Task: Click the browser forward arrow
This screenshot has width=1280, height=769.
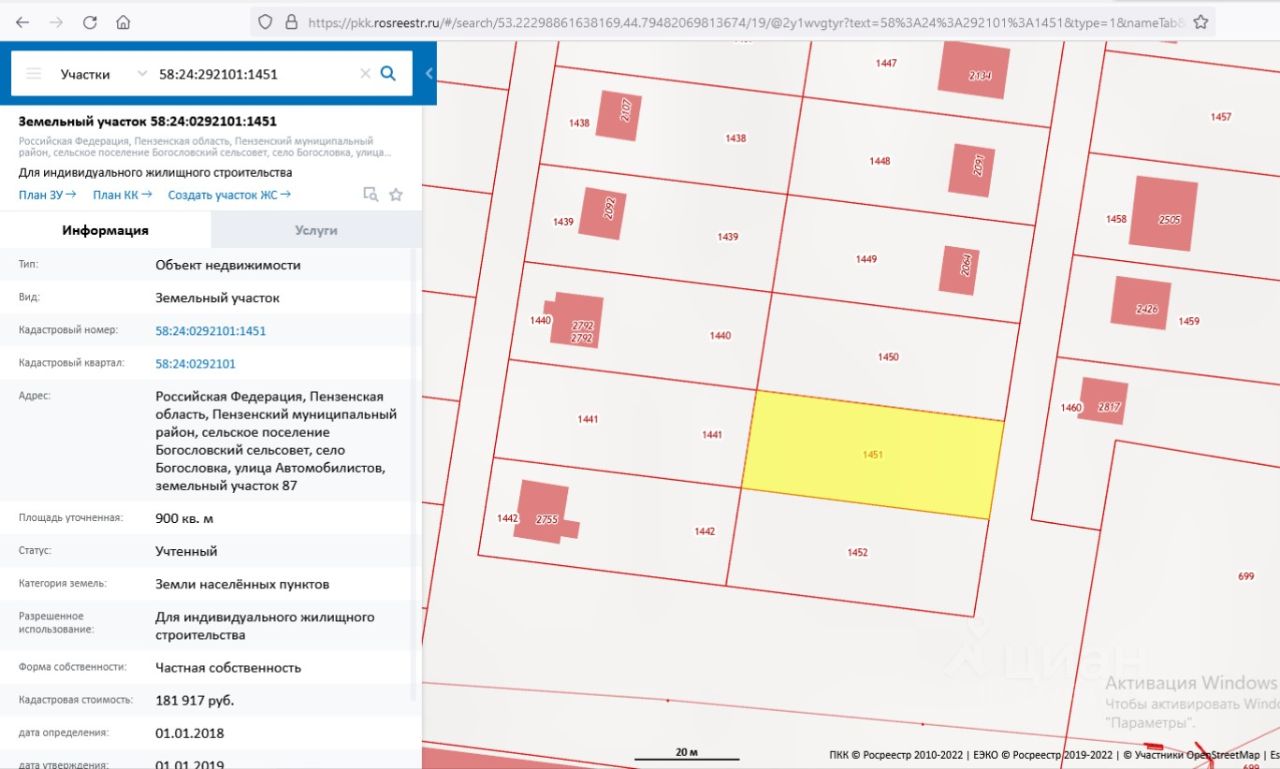Action: [x=56, y=21]
